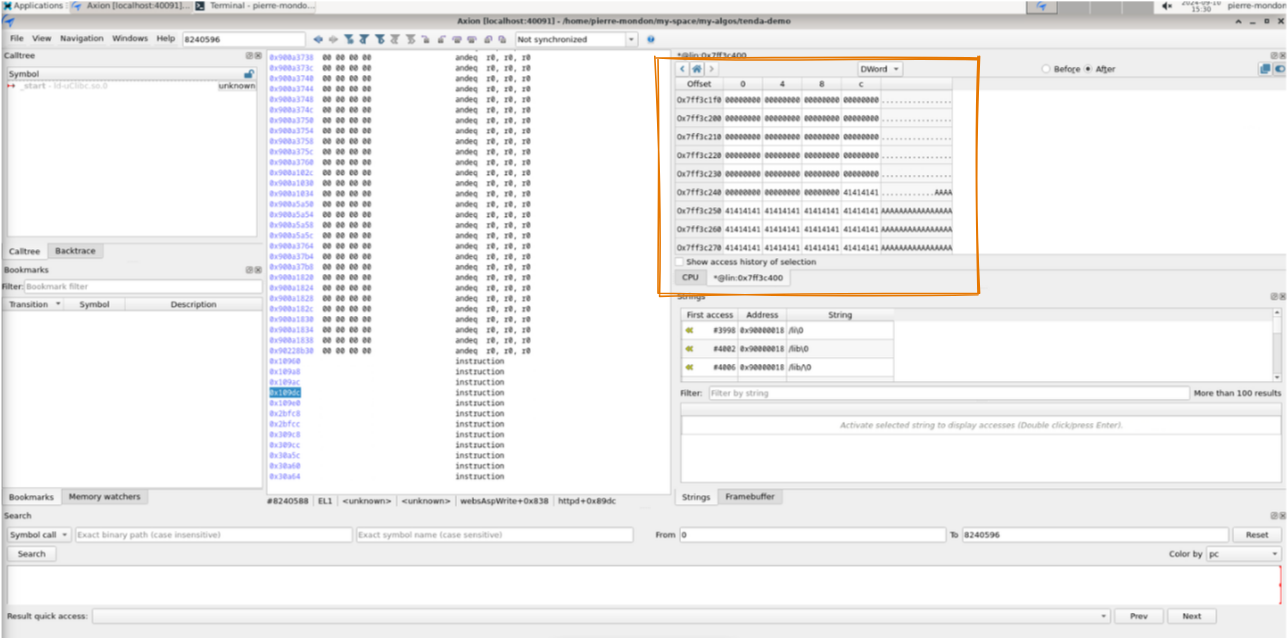1287x638 pixels.
Task: Select the *@lin:0x7ff3c400 tab
Action: click(x=748, y=277)
